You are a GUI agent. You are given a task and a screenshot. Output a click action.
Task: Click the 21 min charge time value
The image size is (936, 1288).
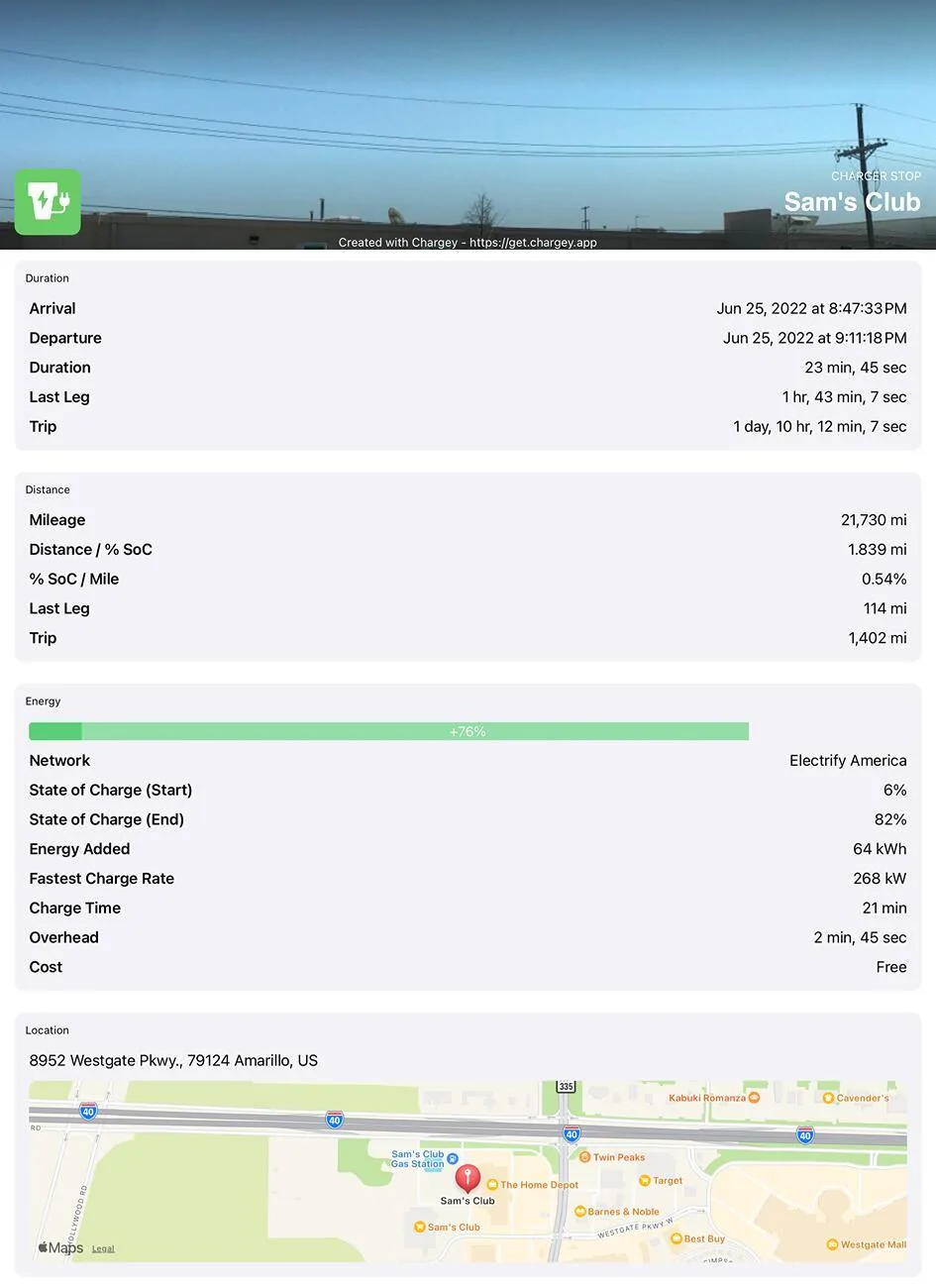pos(884,908)
